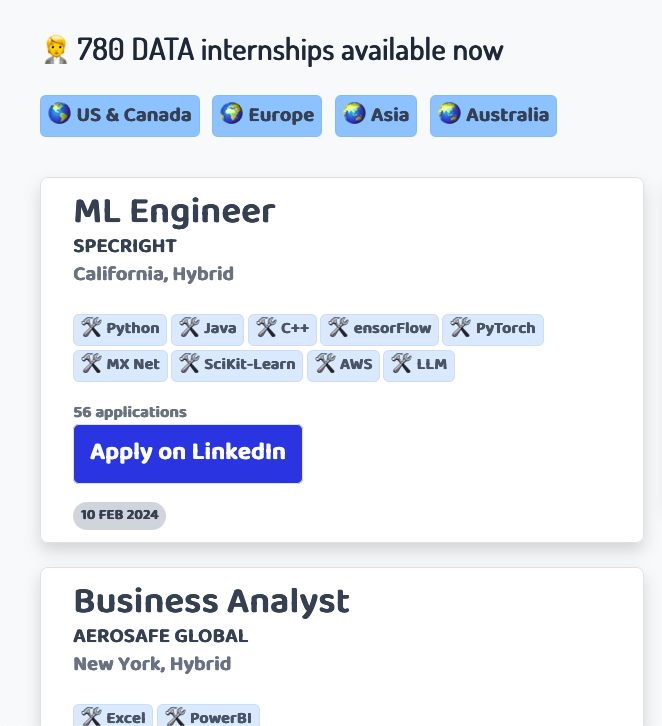Open the ML Engineer job title
This screenshot has width=662, height=726.
click(x=175, y=212)
